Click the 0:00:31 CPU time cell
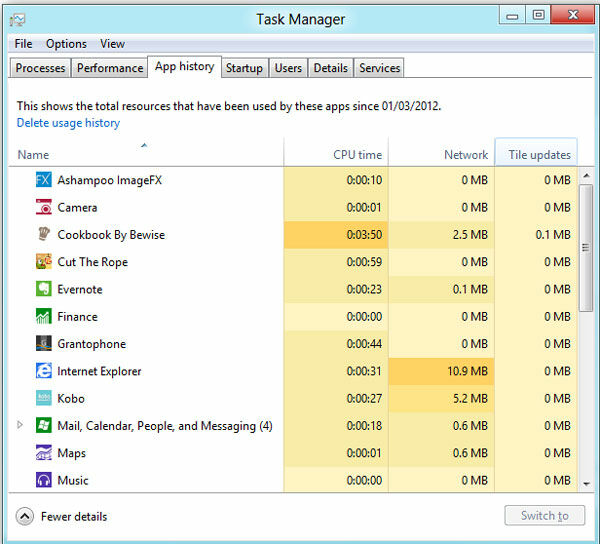600x544 pixels. point(336,371)
